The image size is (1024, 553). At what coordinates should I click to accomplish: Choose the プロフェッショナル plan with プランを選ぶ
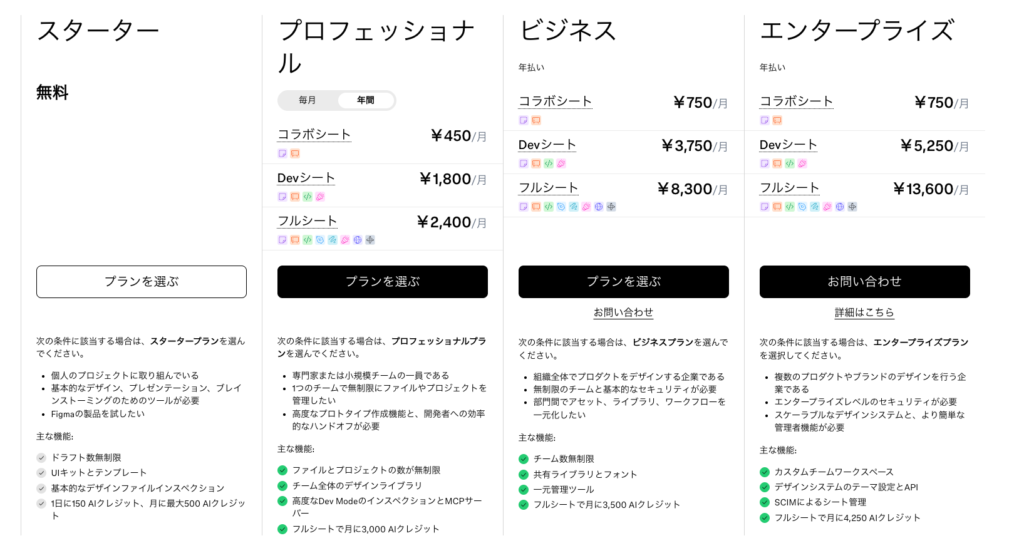[x=382, y=282]
